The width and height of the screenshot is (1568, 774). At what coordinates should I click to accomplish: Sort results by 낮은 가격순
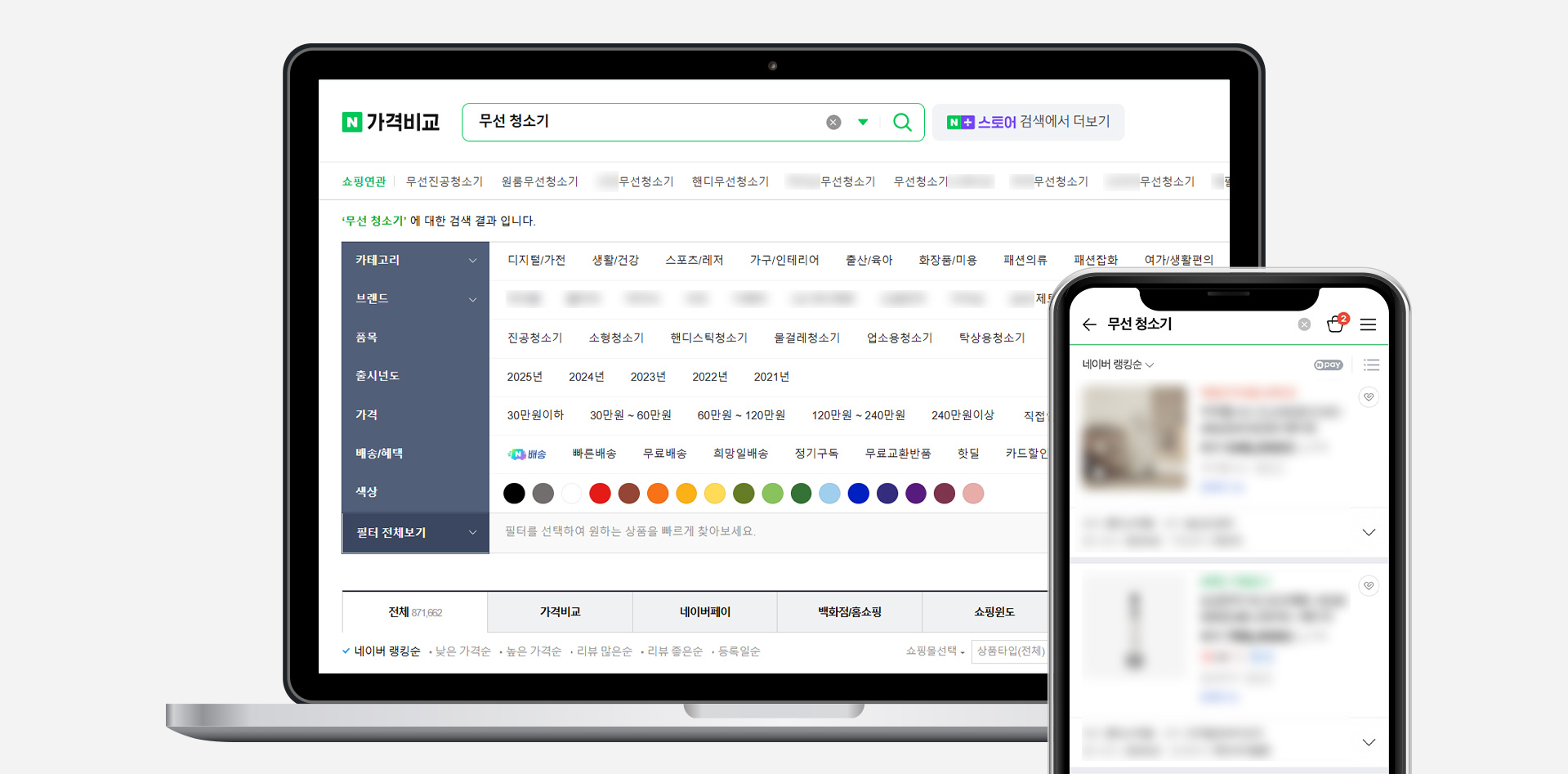[x=462, y=651]
